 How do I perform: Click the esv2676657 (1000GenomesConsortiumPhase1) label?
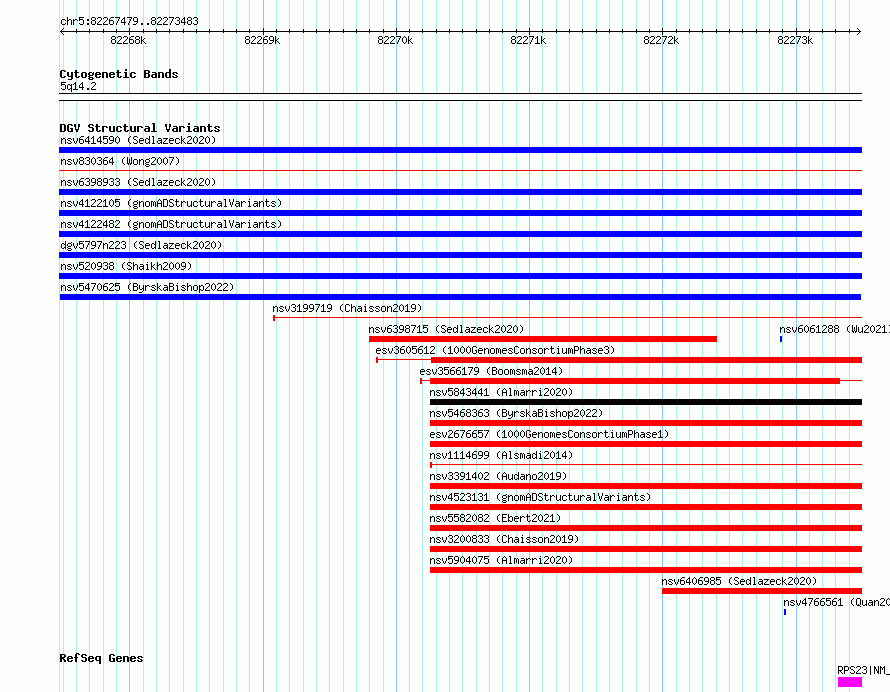[549, 434]
